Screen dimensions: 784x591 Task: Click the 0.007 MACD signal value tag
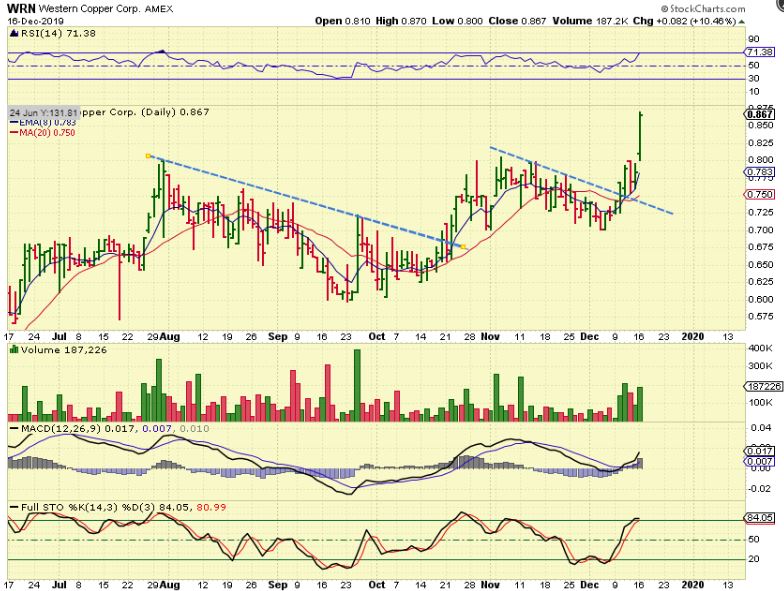pyautogui.click(x=760, y=461)
